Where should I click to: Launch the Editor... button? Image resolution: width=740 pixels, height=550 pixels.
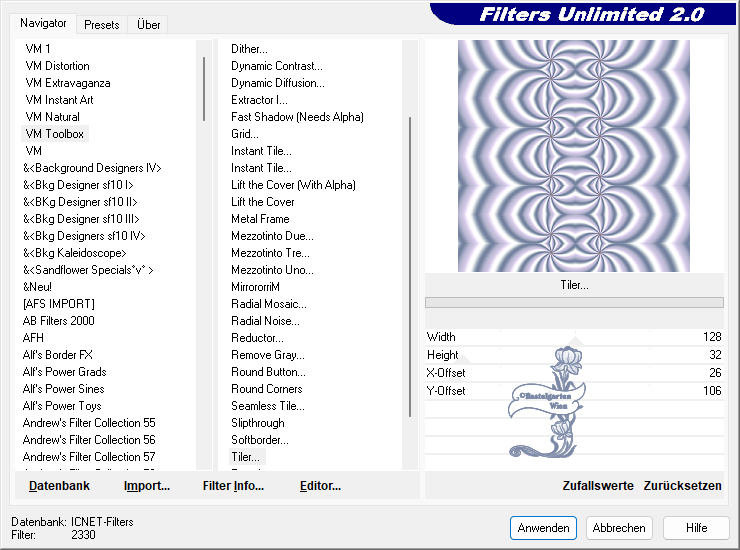point(320,486)
